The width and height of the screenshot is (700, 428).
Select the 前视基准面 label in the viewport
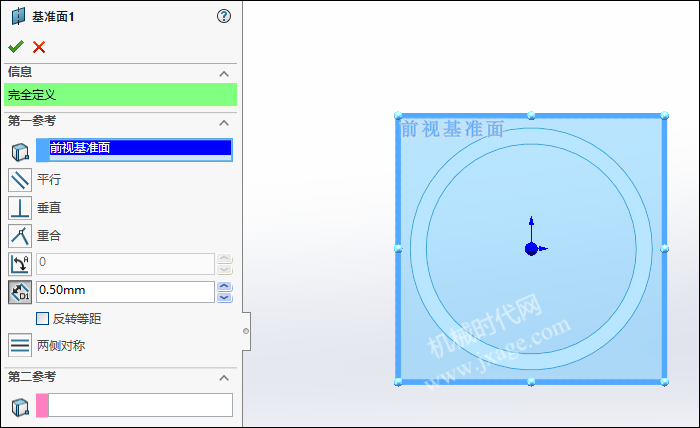click(453, 129)
